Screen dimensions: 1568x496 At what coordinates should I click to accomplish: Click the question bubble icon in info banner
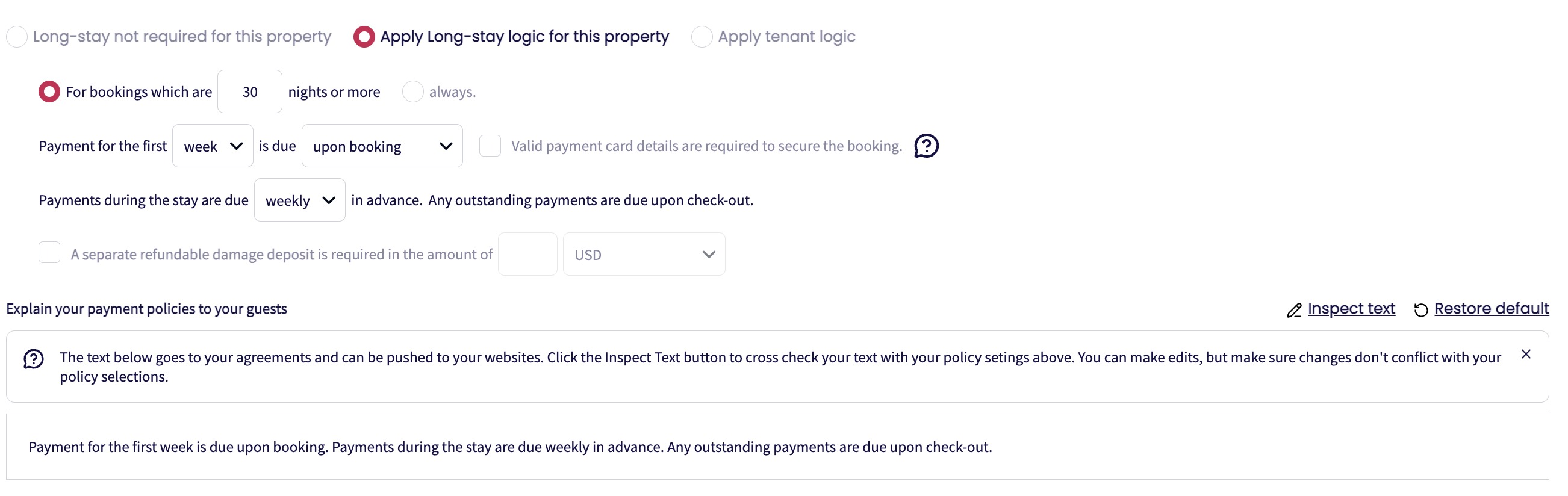coord(34,359)
